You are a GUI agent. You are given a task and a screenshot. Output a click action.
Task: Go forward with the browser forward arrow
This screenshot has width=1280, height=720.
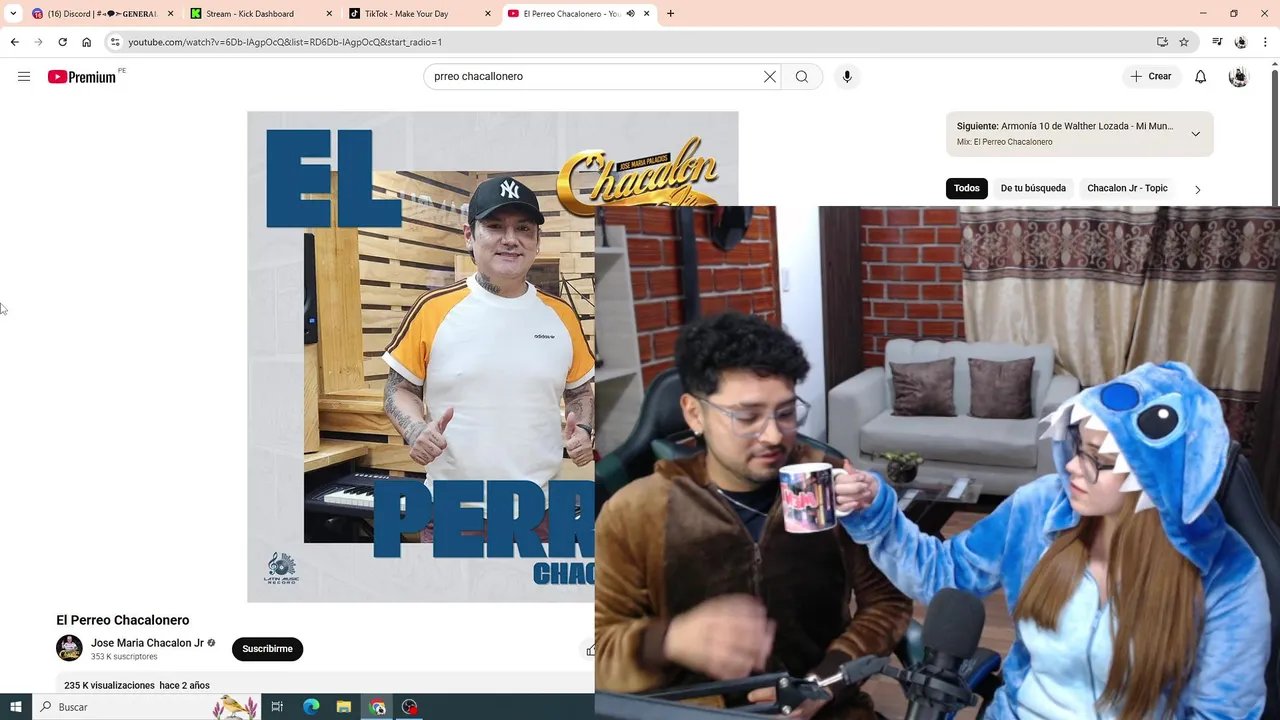tap(38, 42)
